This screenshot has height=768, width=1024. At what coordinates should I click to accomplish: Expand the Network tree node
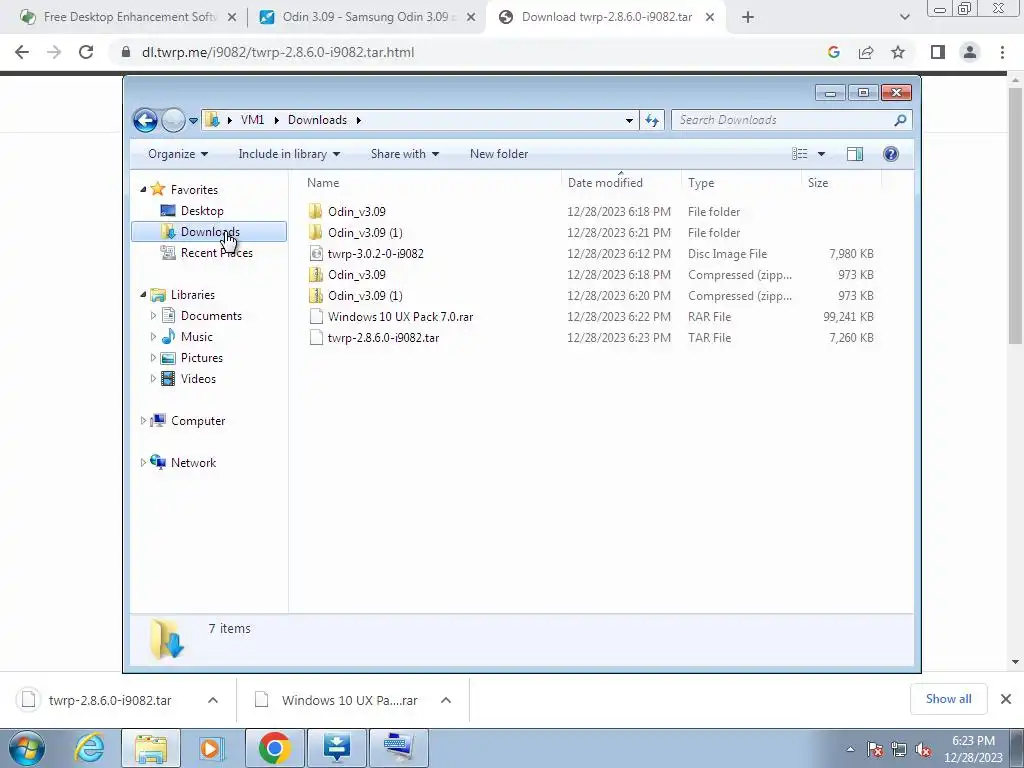[x=143, y=462]
